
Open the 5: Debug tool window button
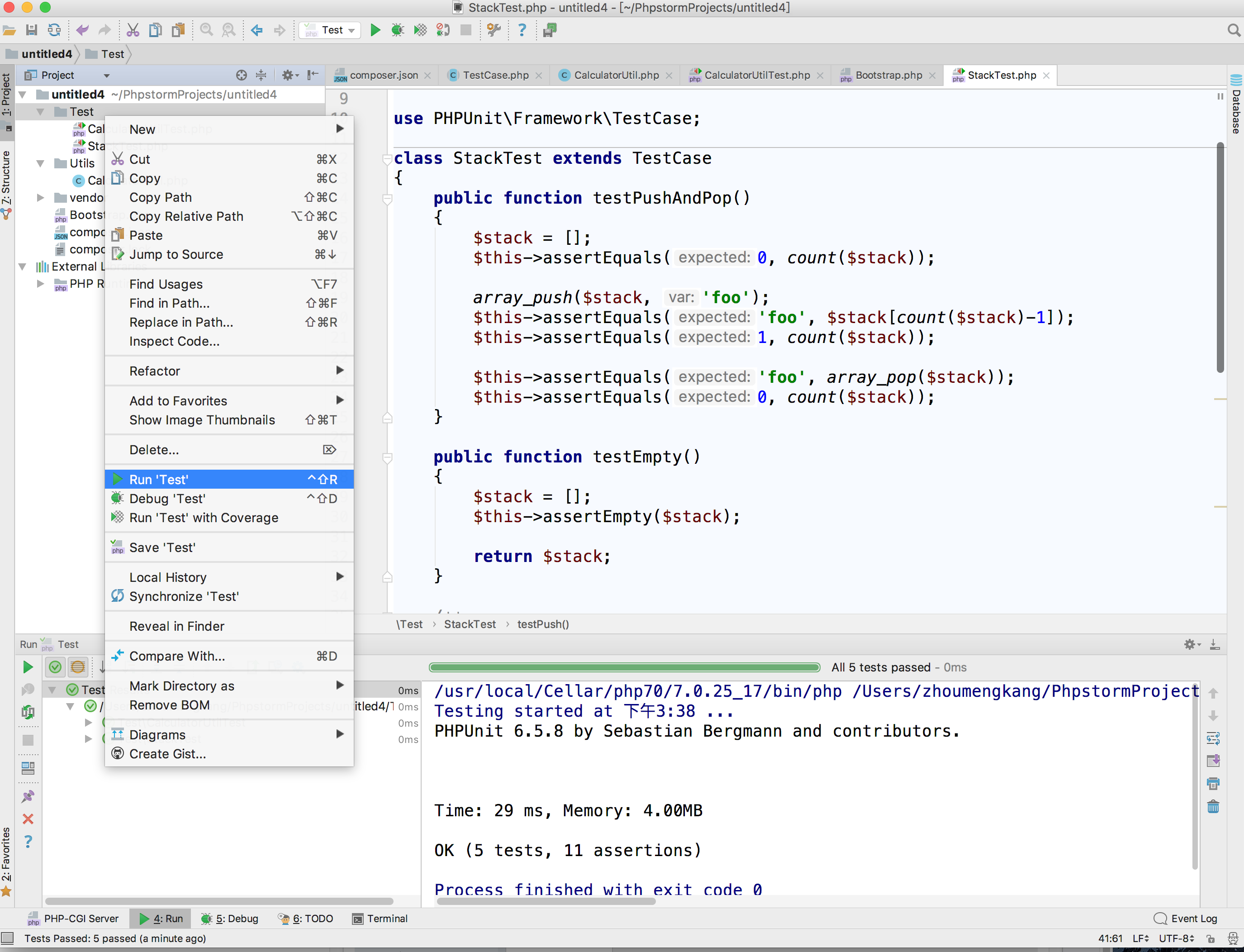pos(230,919)
